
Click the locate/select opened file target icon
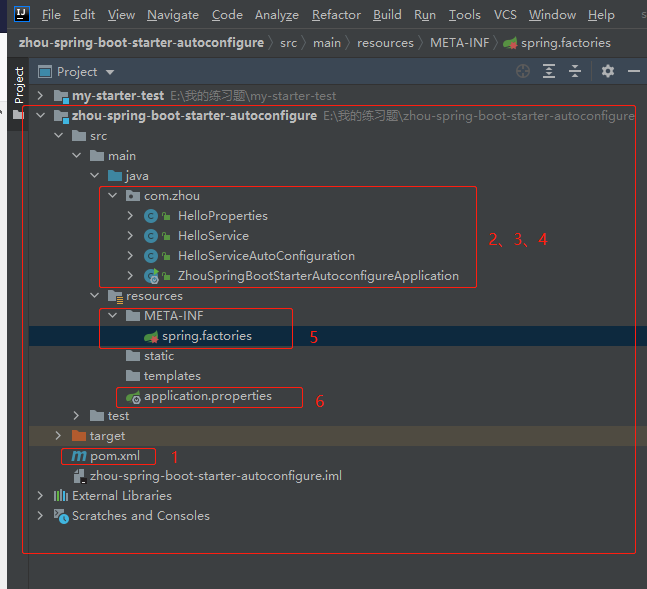coord(523,71)
